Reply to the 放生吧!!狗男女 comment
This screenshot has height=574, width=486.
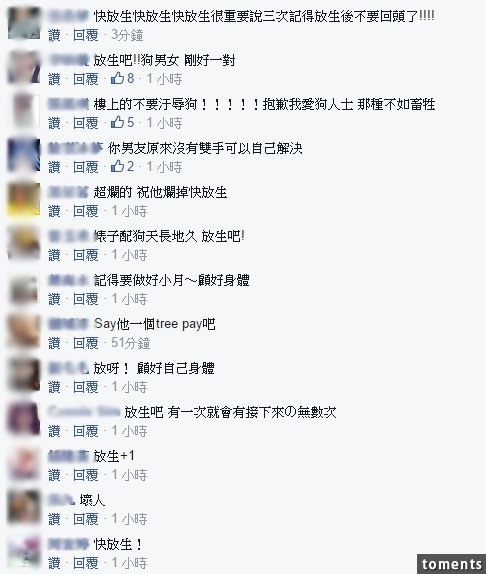[86, 79]
